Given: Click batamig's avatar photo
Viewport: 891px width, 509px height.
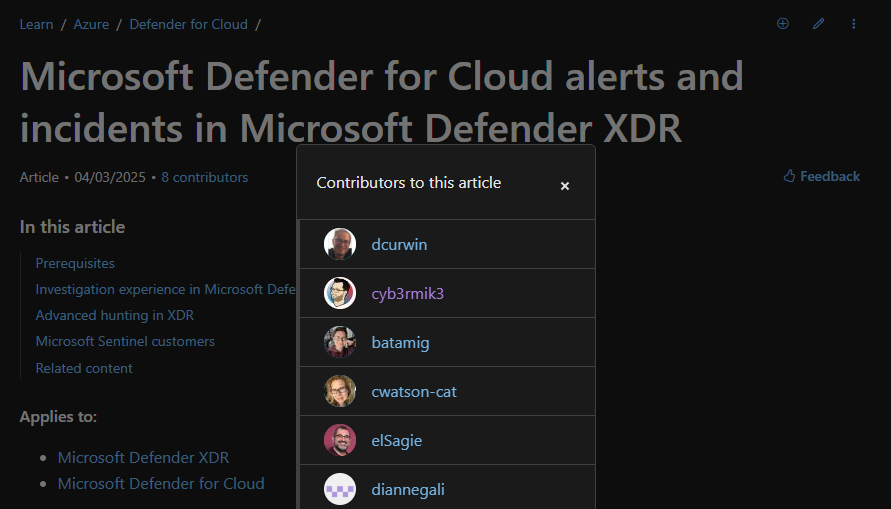Looking at the screenshot, I should 340,342.
